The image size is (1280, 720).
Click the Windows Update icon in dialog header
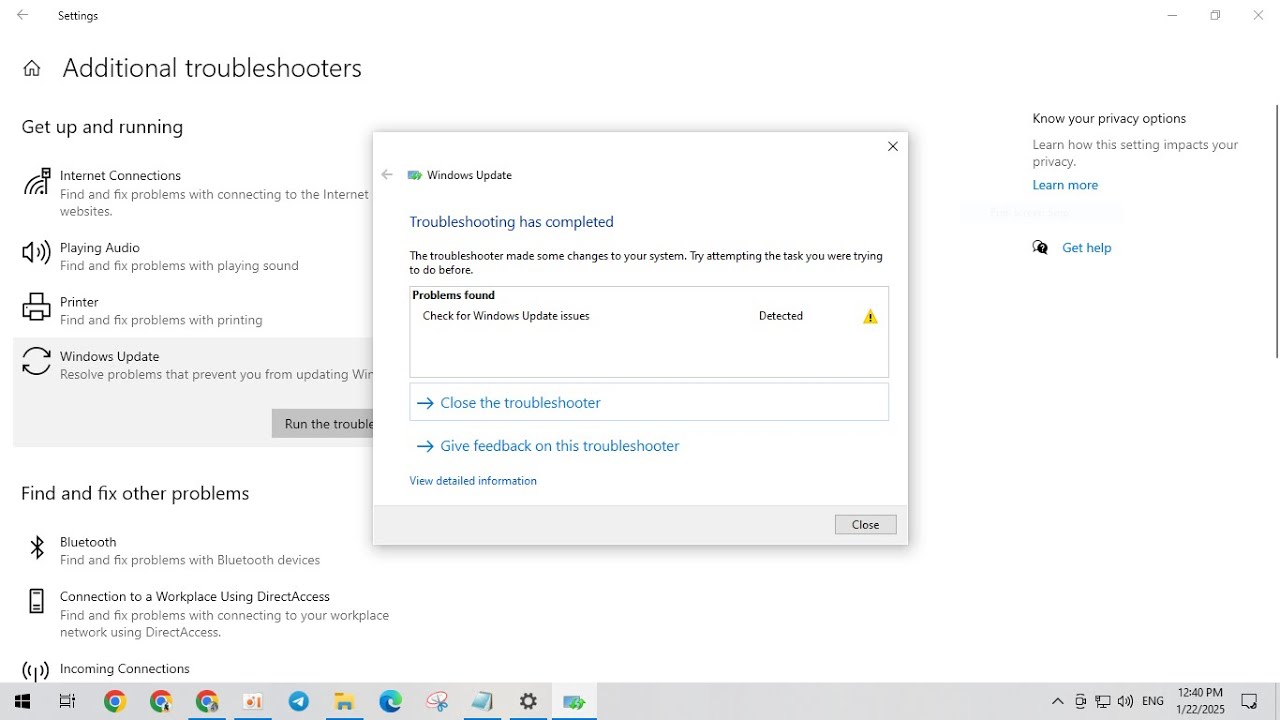tap(415, 175)
